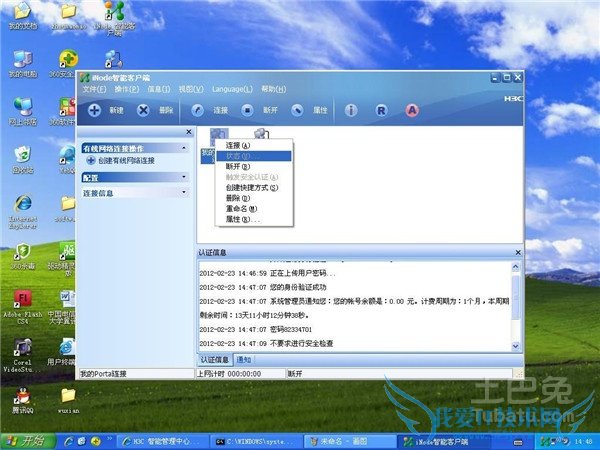600x450 pixels.
Task: Click 上网计时 000:00:00 status field
Action: 240,373
